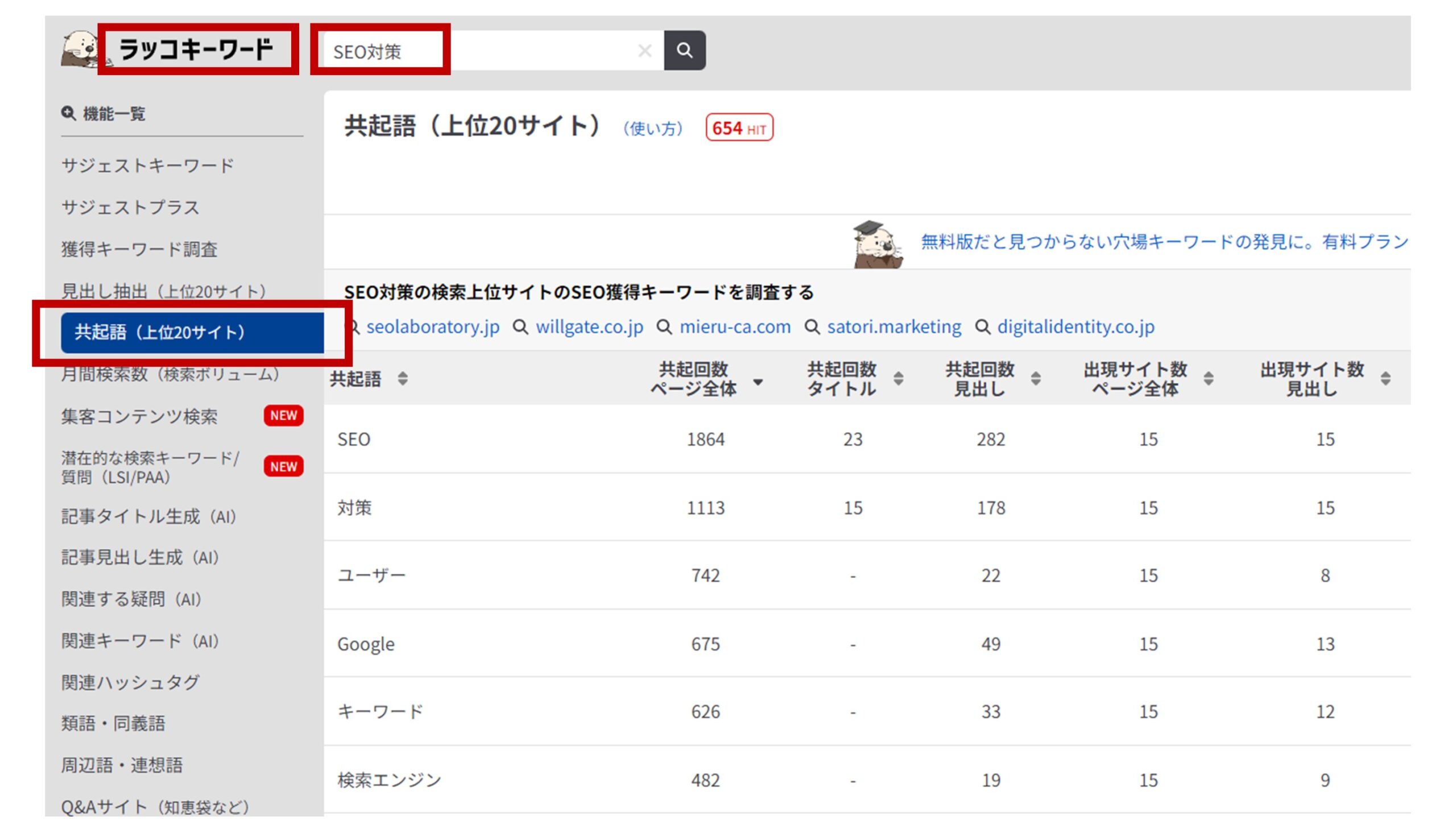This screenshot has width=1456, height=832.
Task: Click the 機能一覧 search icon
Action: (69, 113)
